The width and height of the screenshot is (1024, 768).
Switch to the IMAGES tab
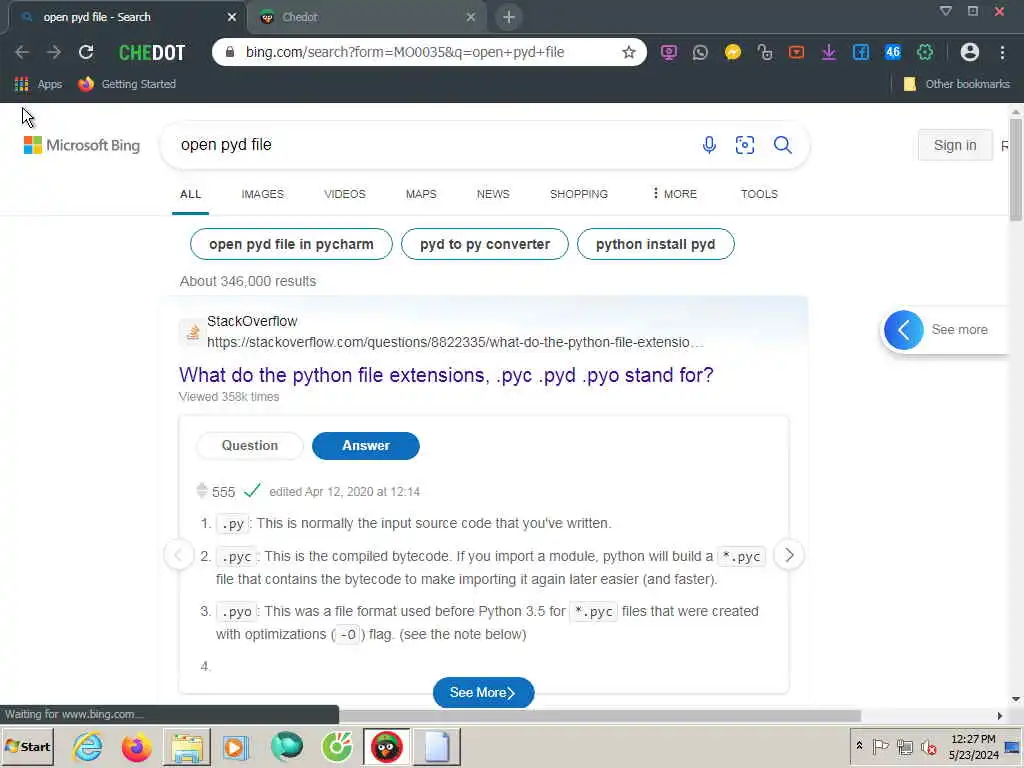263,194
